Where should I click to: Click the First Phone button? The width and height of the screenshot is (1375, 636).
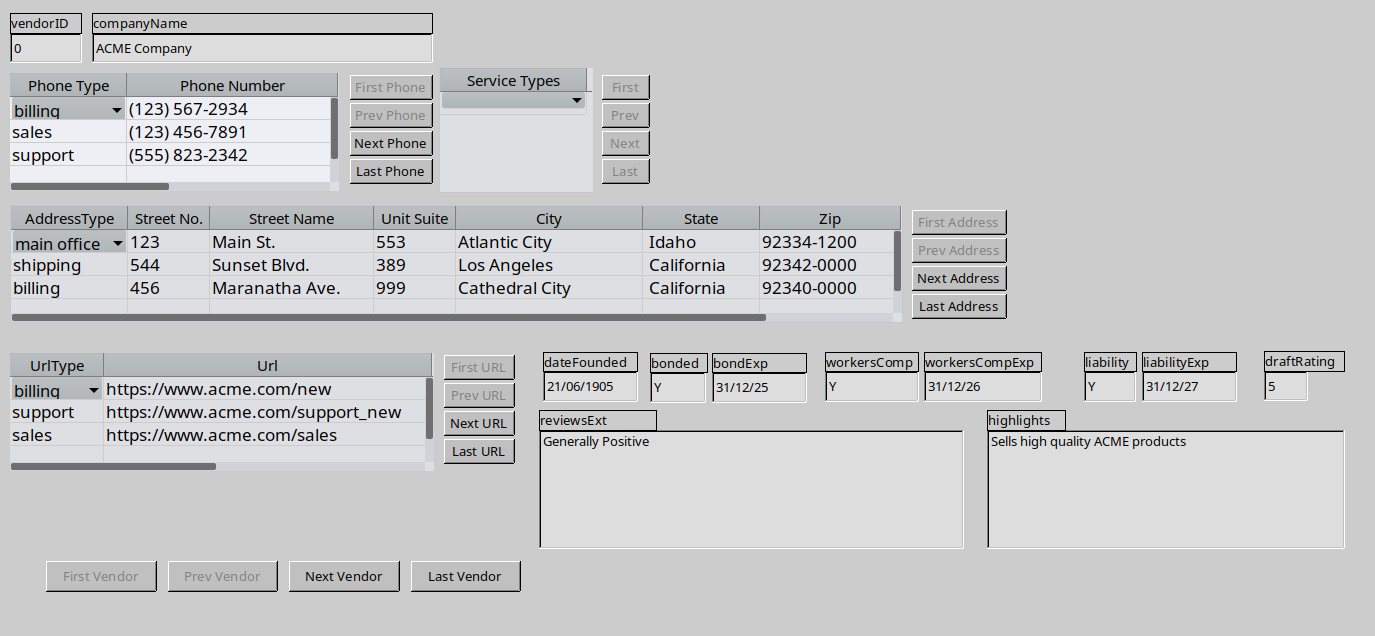click(391, 87)
